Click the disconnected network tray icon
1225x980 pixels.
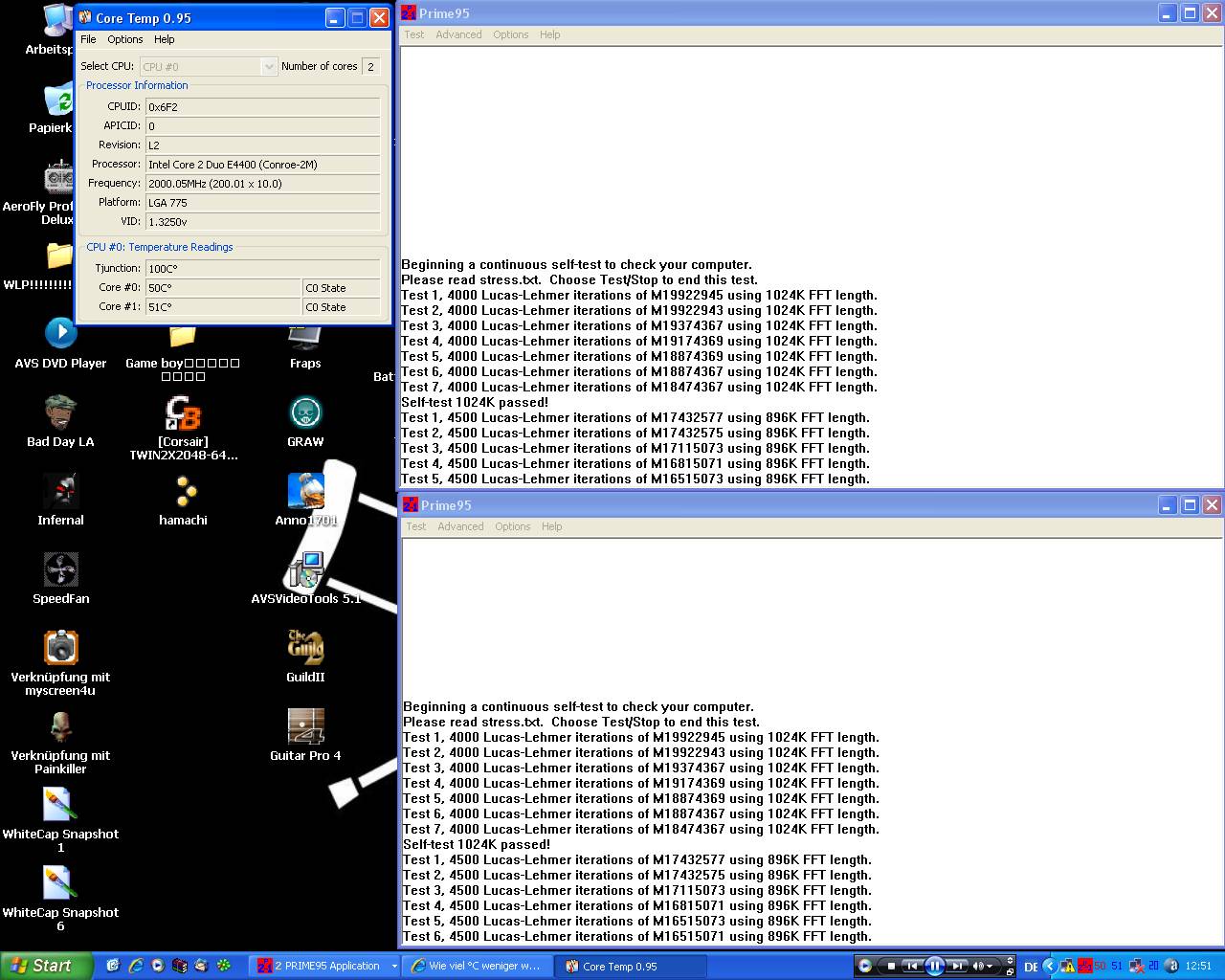click(x=1137, y=966)
